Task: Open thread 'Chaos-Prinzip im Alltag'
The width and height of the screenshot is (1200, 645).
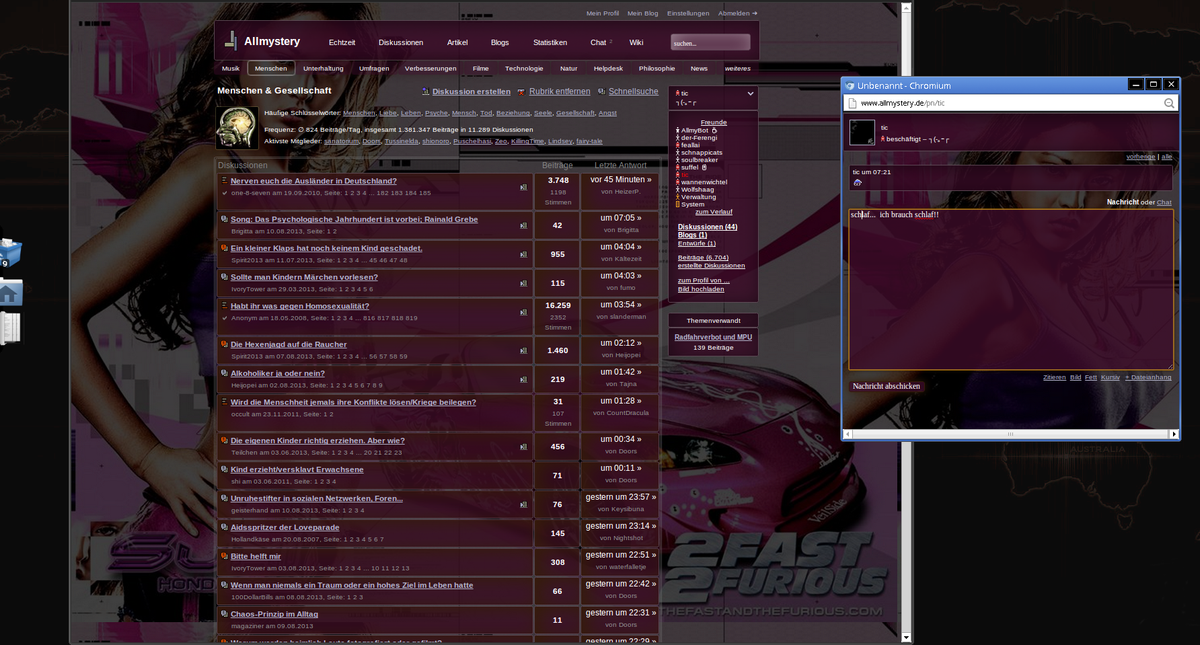Action: [x=275, y=614]
